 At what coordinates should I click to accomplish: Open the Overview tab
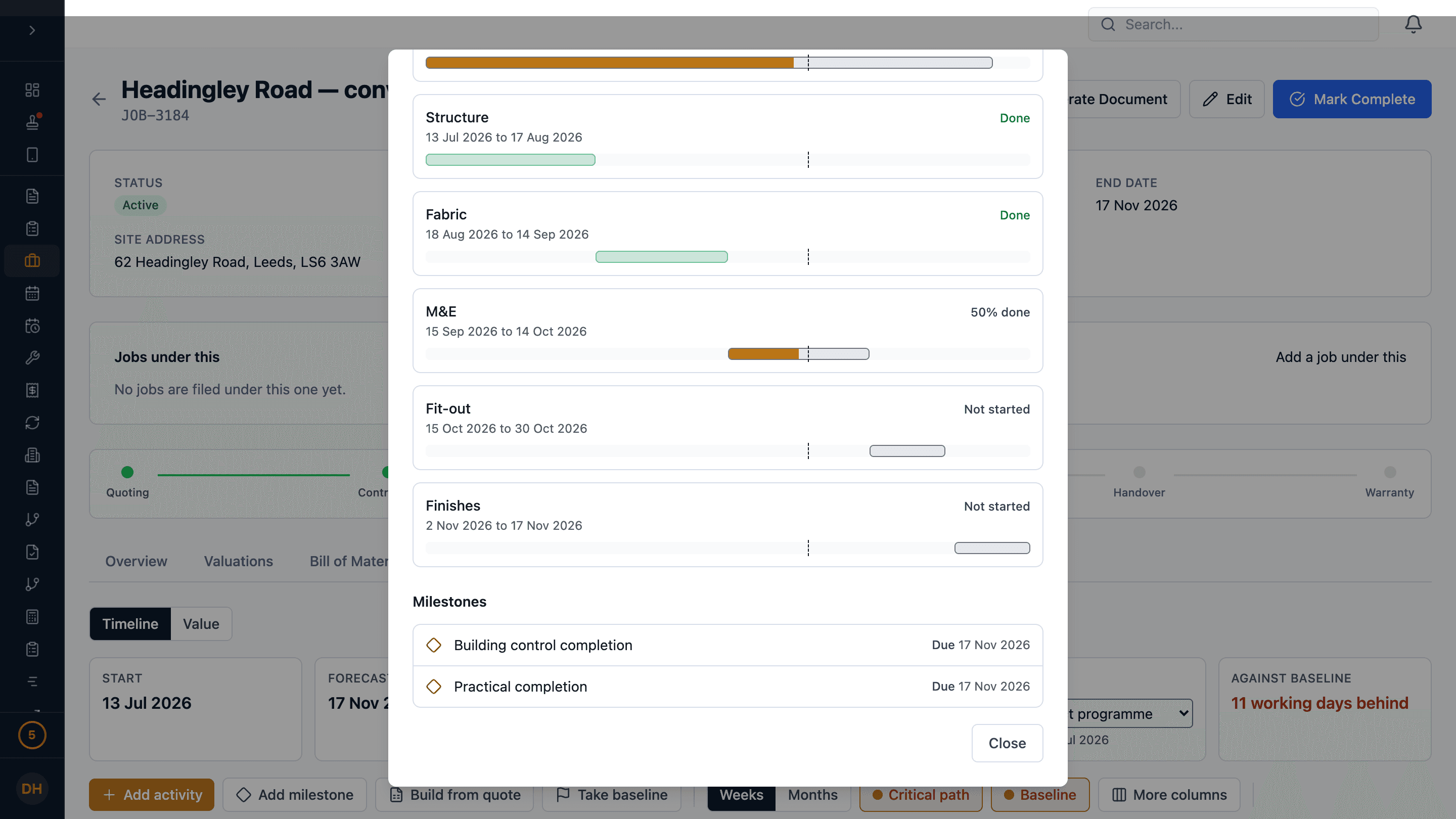click(x=135, y=561)
